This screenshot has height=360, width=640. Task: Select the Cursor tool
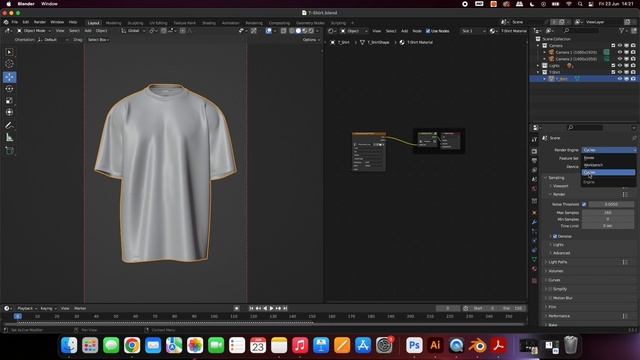(9, 64)
